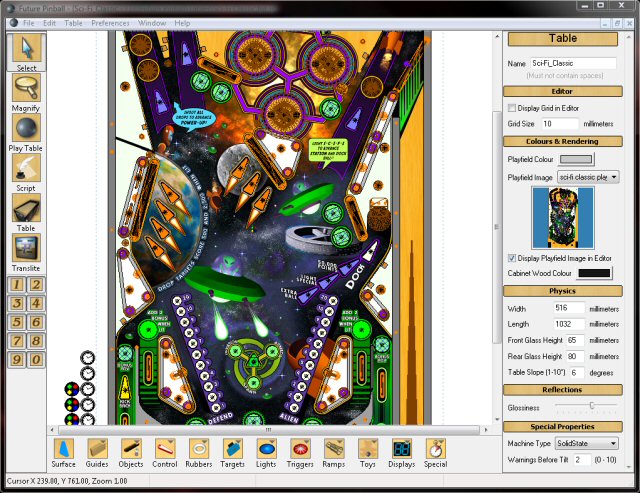This screenshot has height=493, width=640.
Task: Click the Future Pinball sphere icon in menu bar
Action: pos(13,23)
